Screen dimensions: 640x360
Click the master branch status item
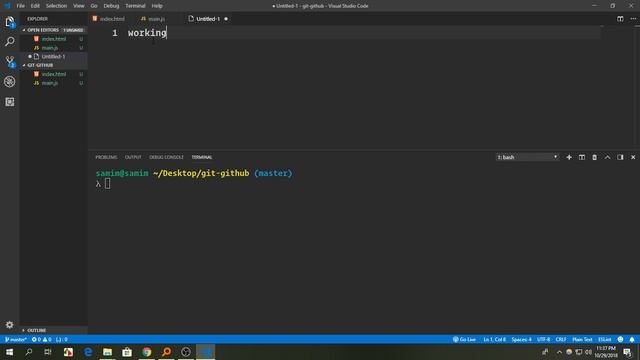click(x=16, y=340)
